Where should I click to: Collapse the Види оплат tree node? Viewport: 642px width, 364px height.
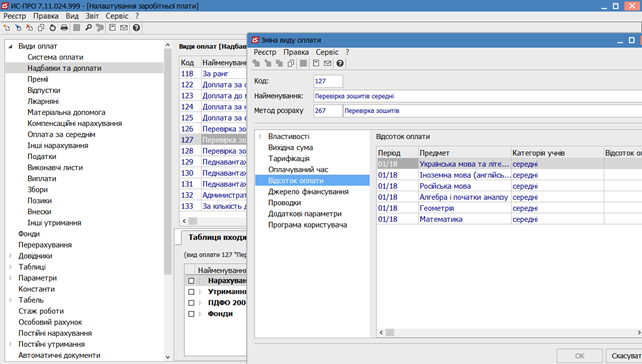point(11,46)
